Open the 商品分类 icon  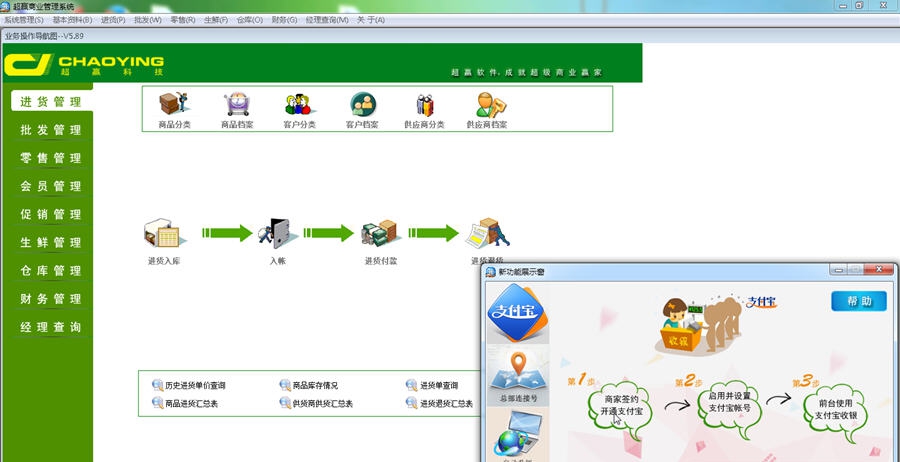coord(173,104)
